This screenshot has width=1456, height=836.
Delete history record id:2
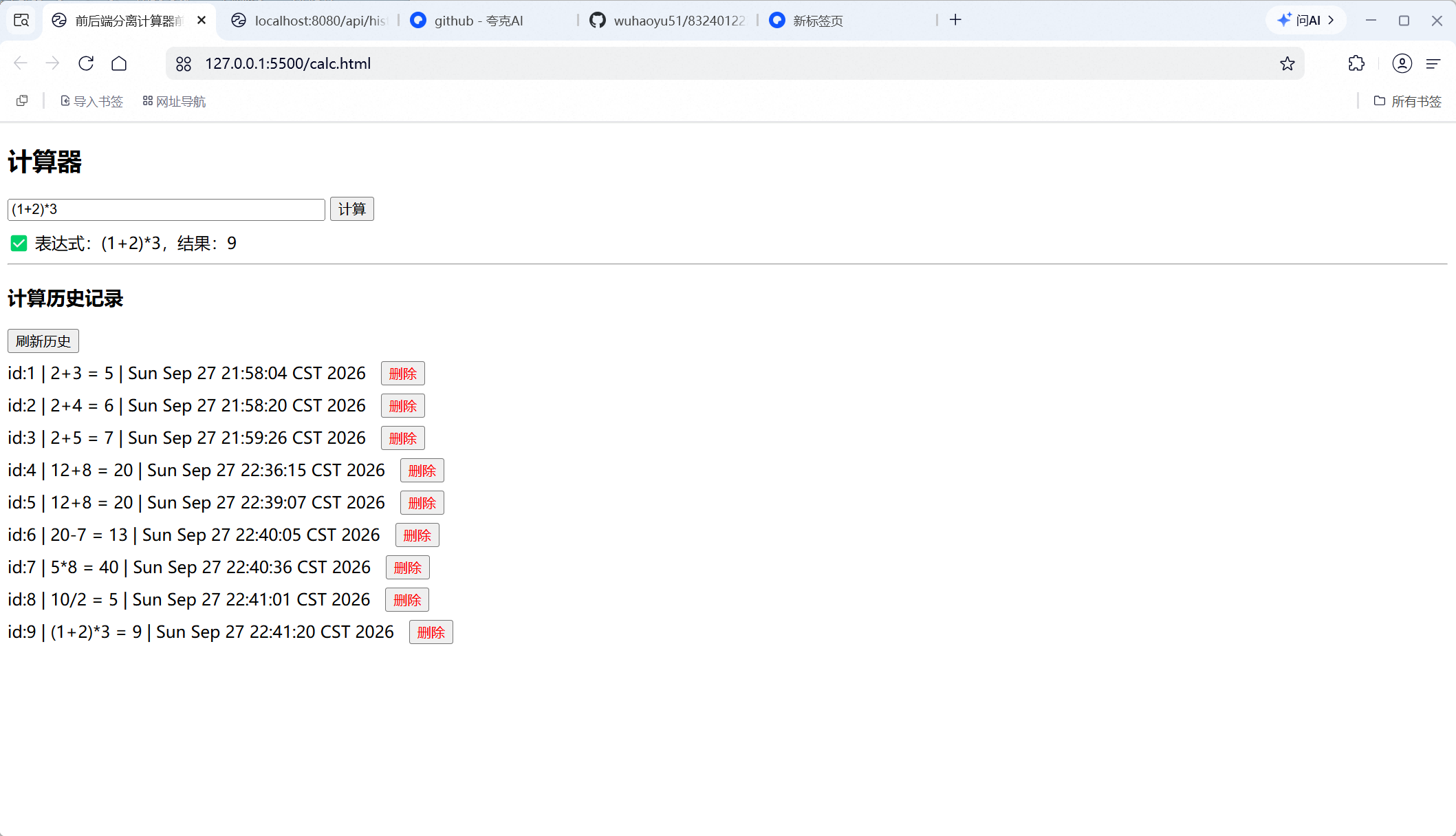pyautogui.click(x=403, y=406)
